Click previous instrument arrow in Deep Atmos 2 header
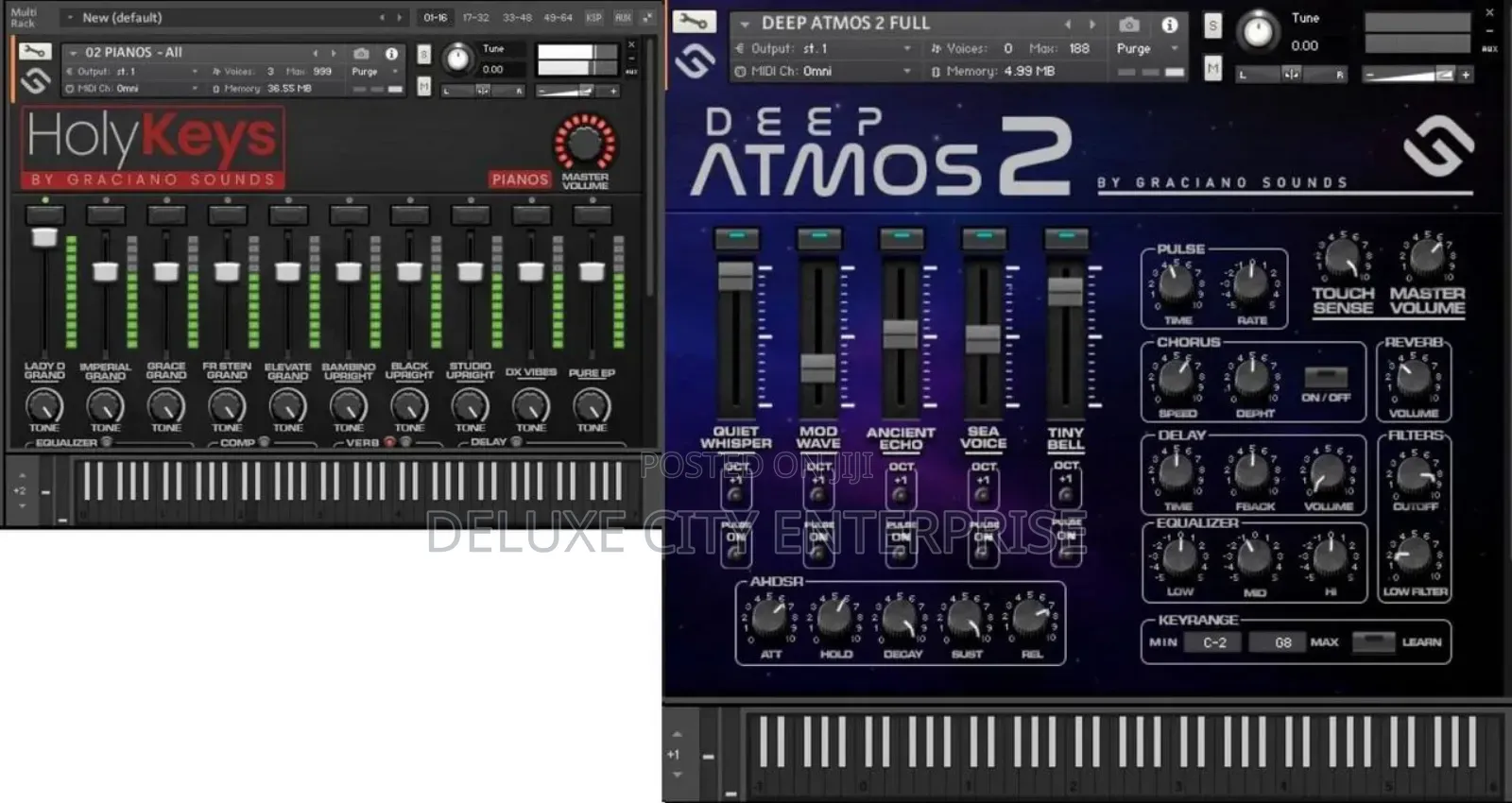 click(x=1068, y=25)
